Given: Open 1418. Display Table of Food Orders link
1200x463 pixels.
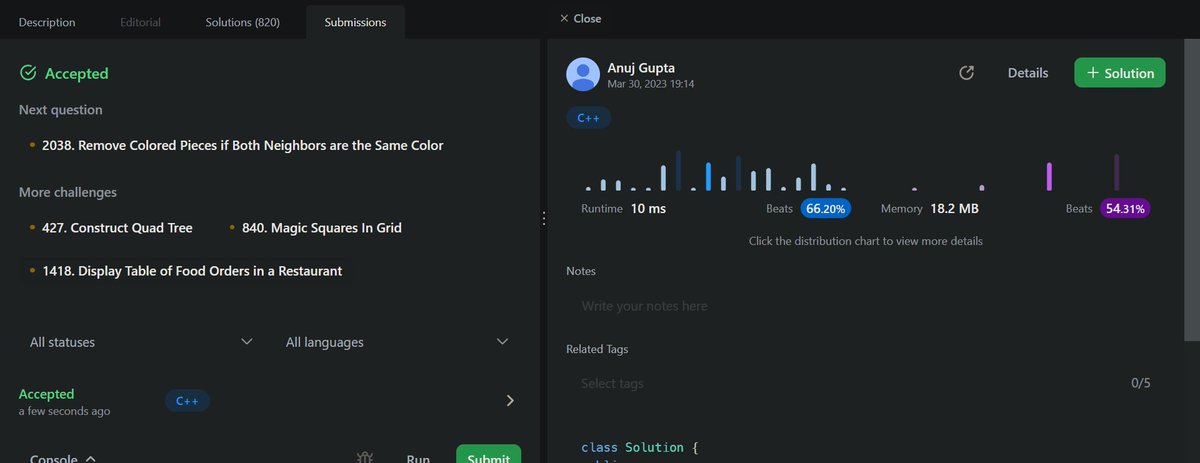Looking at the screenshot, I should (x=192, y=271).
